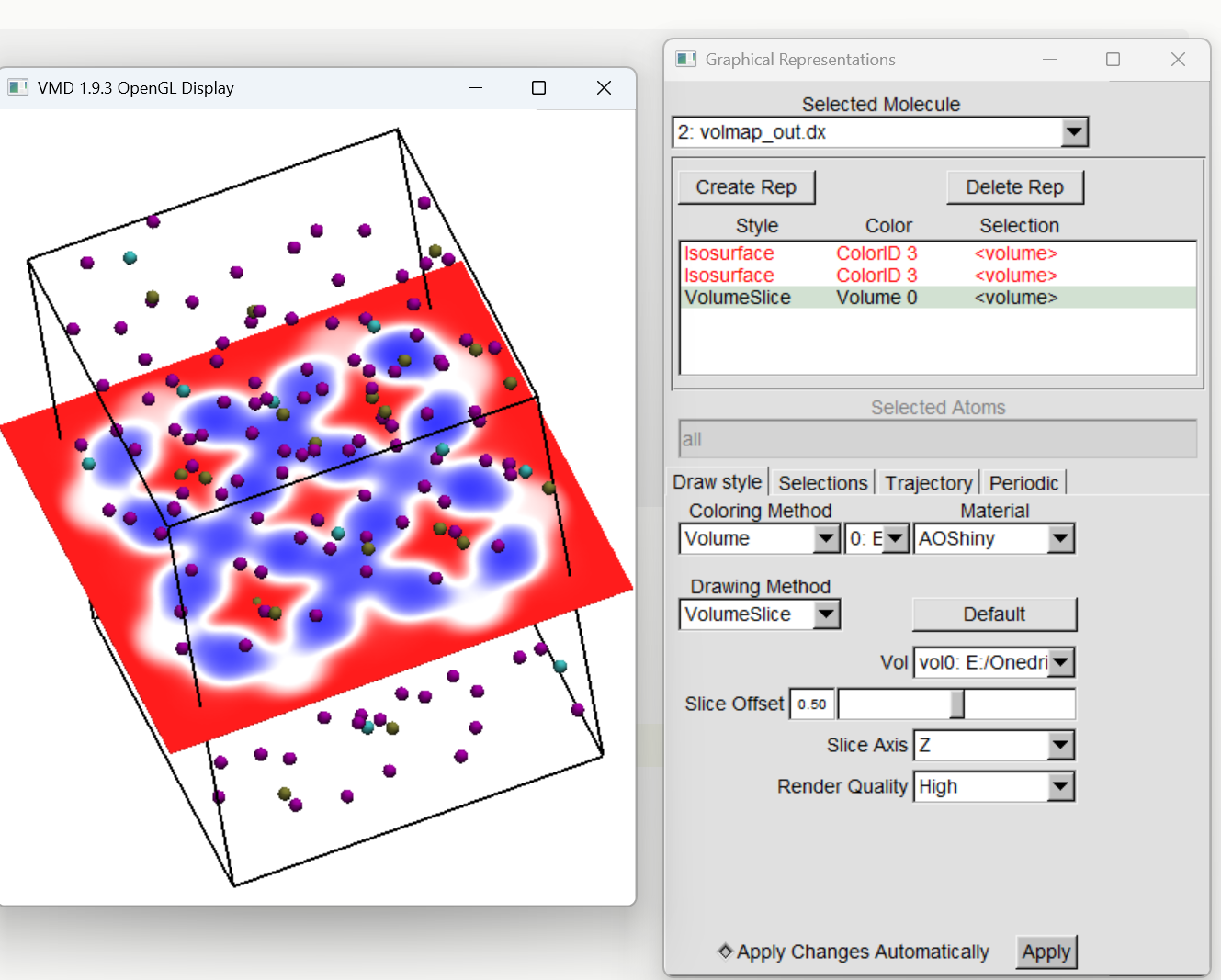The height and width of the screenshot is (980, 1221).
Task: Open the Material AOShiny dropdown
Action: 1060,538
